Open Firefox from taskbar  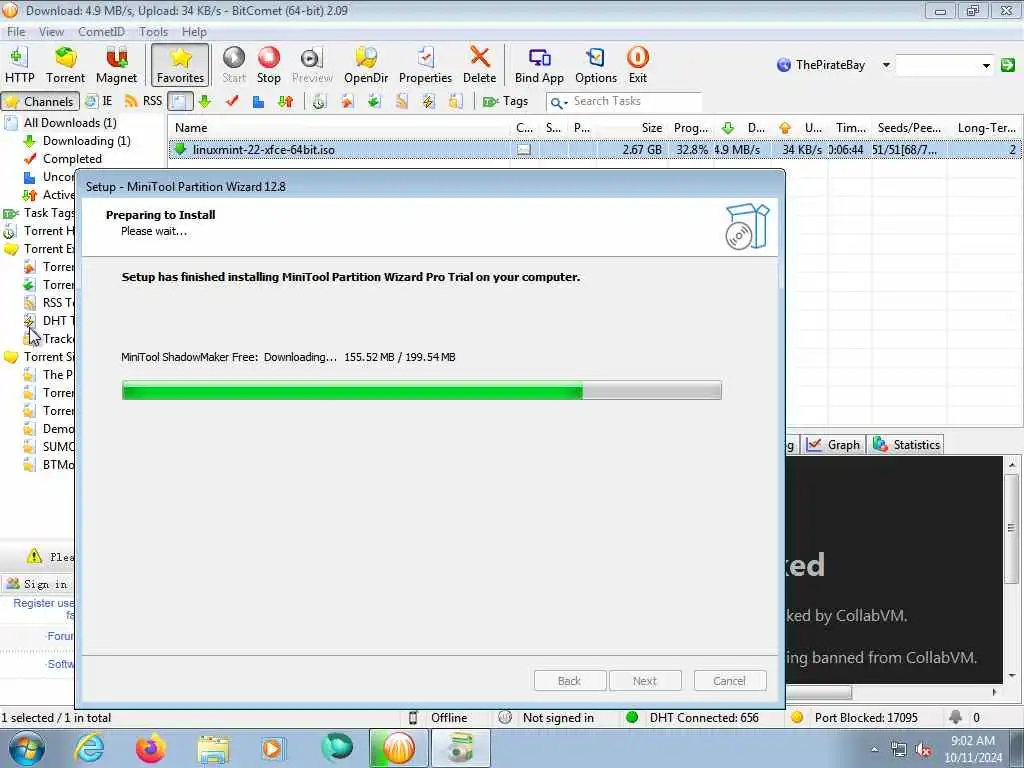150,748
